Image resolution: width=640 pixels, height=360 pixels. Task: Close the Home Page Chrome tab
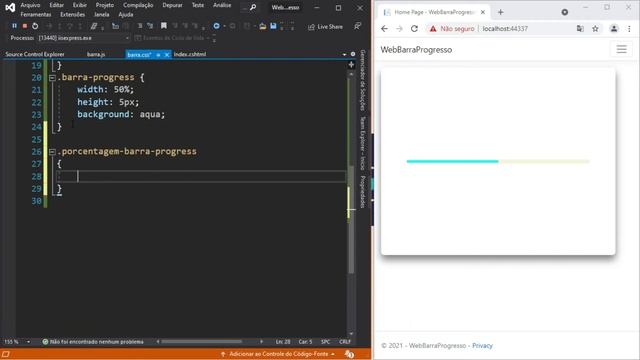(483, 12)
